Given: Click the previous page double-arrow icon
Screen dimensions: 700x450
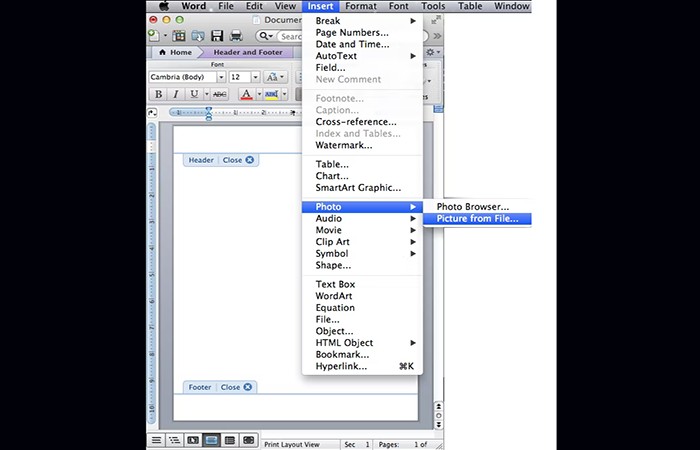Looking at the screenshot, I should [439, 407].
